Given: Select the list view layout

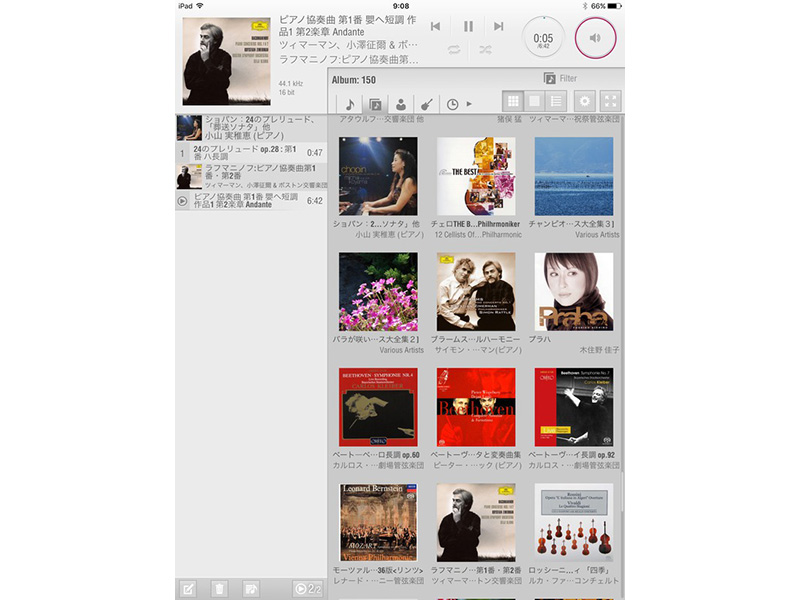Looking at the screenshot, I should pyautogui.click(x=556, y=101).
